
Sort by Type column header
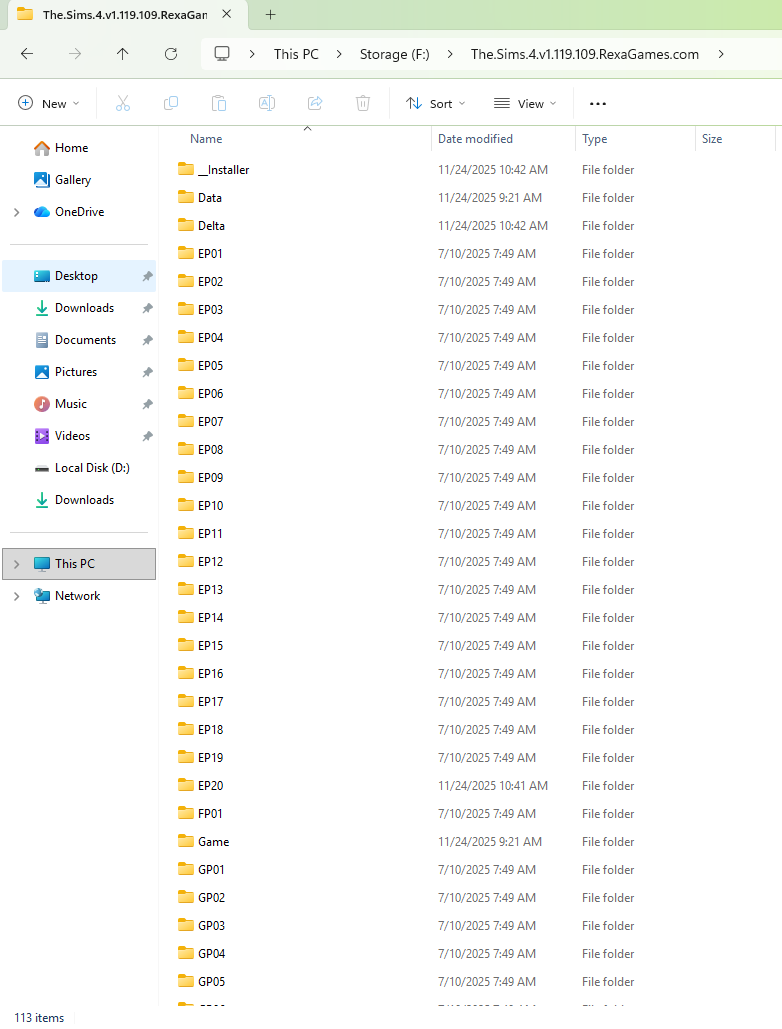pyautogui.click(x=594, y=138)
